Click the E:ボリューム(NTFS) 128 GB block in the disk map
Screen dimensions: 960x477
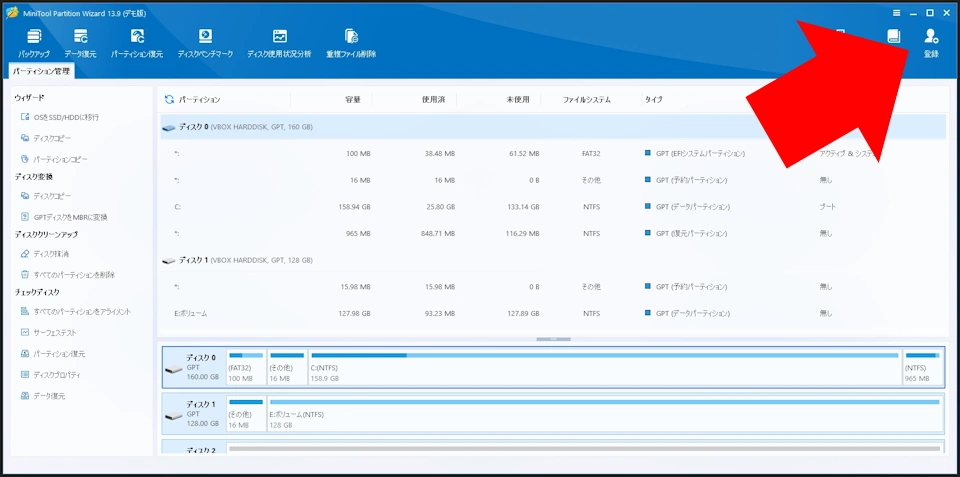click(x=605, y=413)
